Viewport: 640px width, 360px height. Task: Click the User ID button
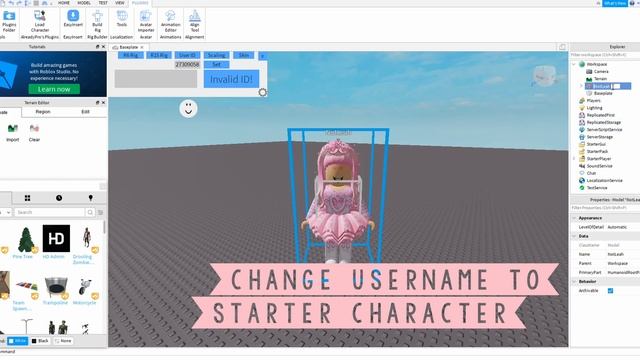coord(187,55)
